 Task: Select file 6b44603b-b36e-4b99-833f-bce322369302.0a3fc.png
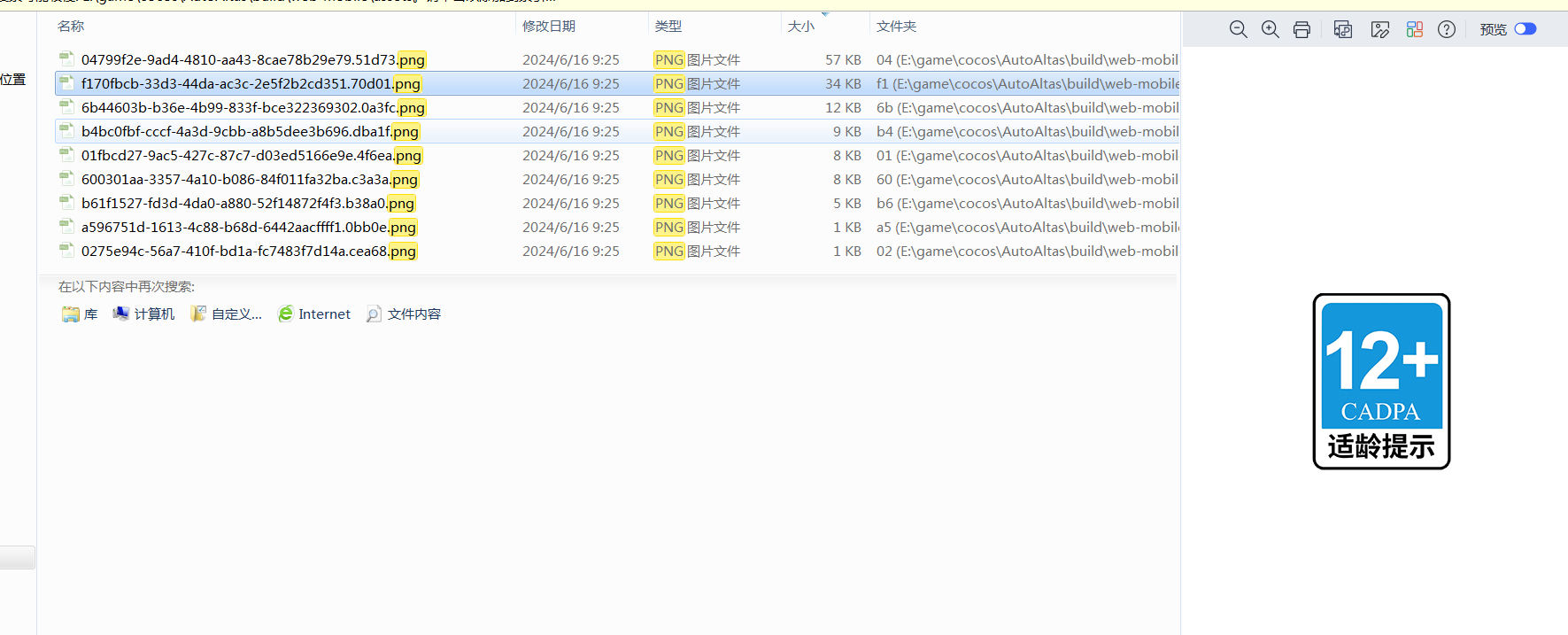point(253,107)
